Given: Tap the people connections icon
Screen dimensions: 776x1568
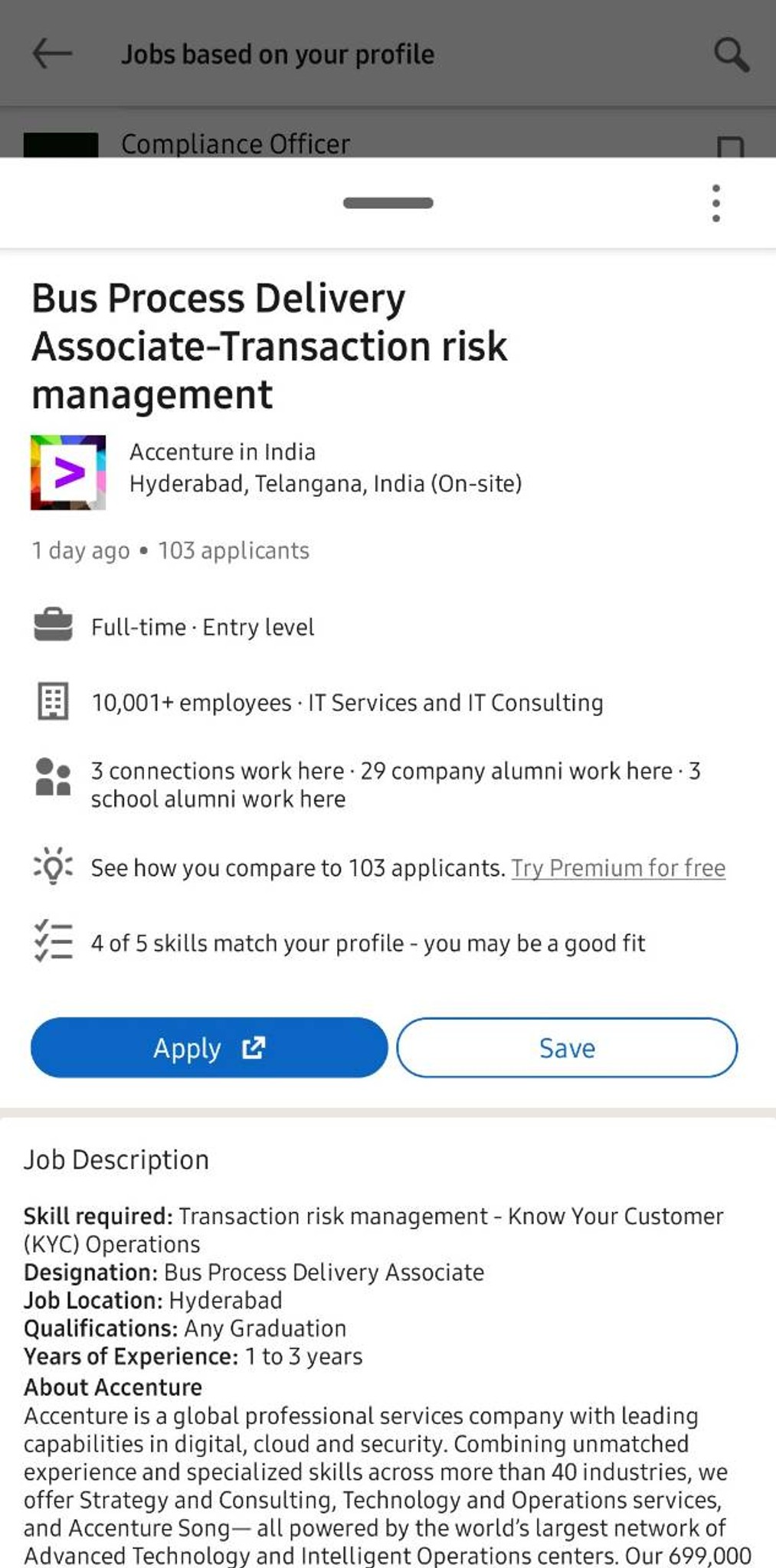Looking at the screenshot, I should click(x=53, y=777).
